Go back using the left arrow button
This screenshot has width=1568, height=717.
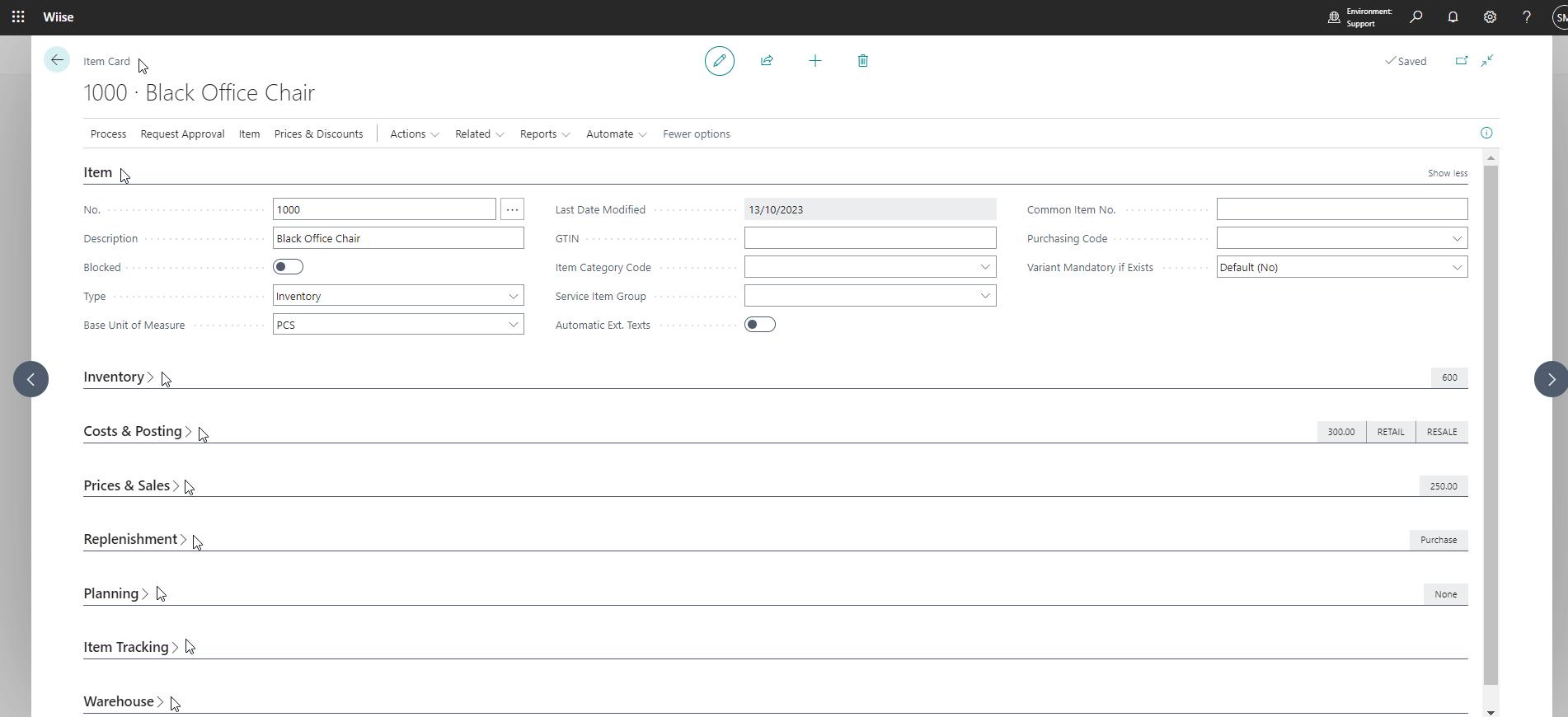coord(57,60)
